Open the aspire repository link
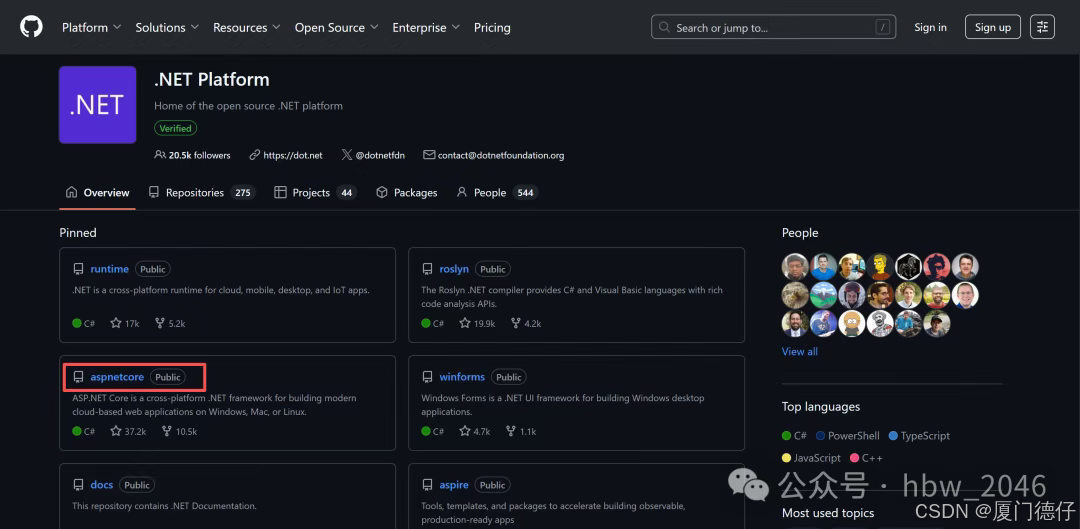1080x529 pixels. pyautogui.click(x=454, y=486)
